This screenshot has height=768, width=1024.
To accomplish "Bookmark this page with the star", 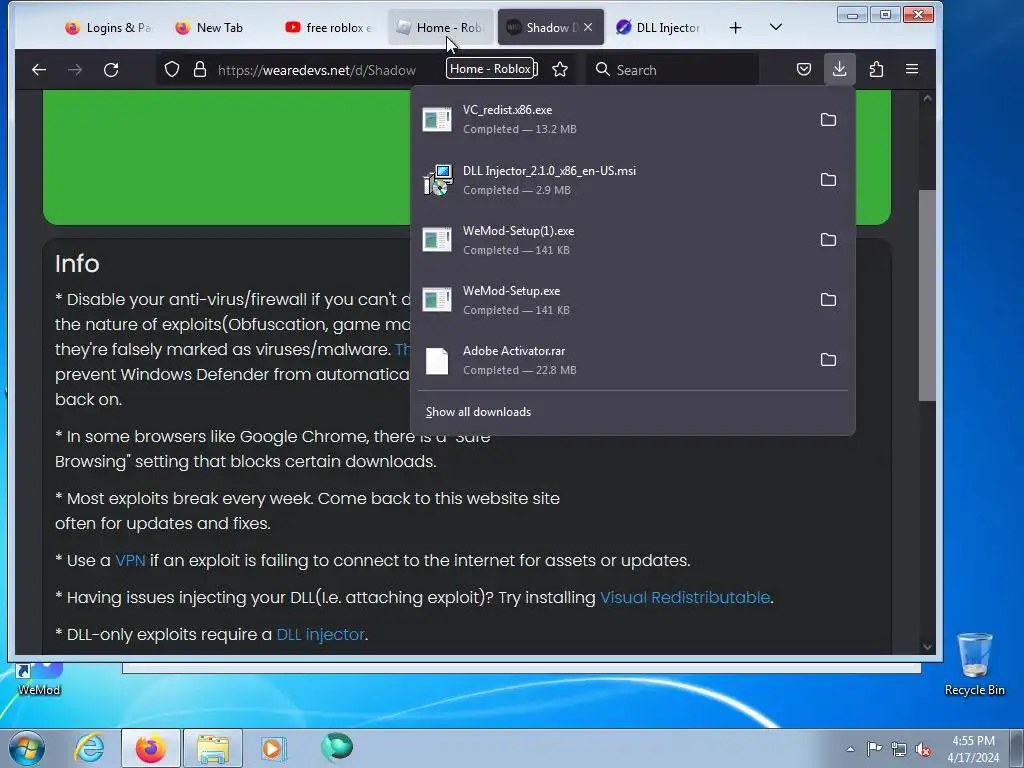I will 560,70.
